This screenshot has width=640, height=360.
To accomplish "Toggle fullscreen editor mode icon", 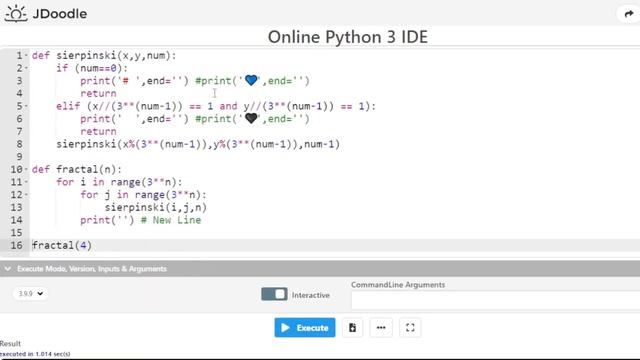I will (x=410, y=328).
